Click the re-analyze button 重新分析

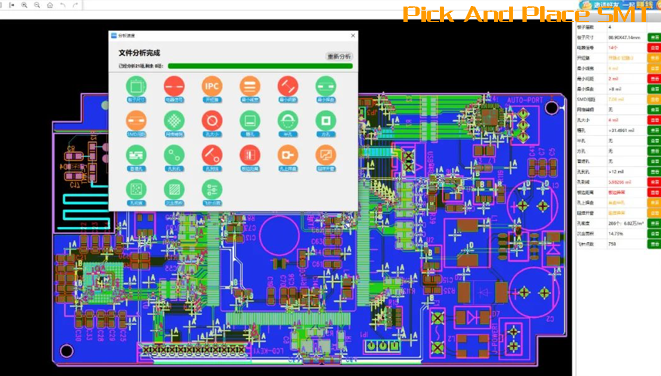click(339, 56)
